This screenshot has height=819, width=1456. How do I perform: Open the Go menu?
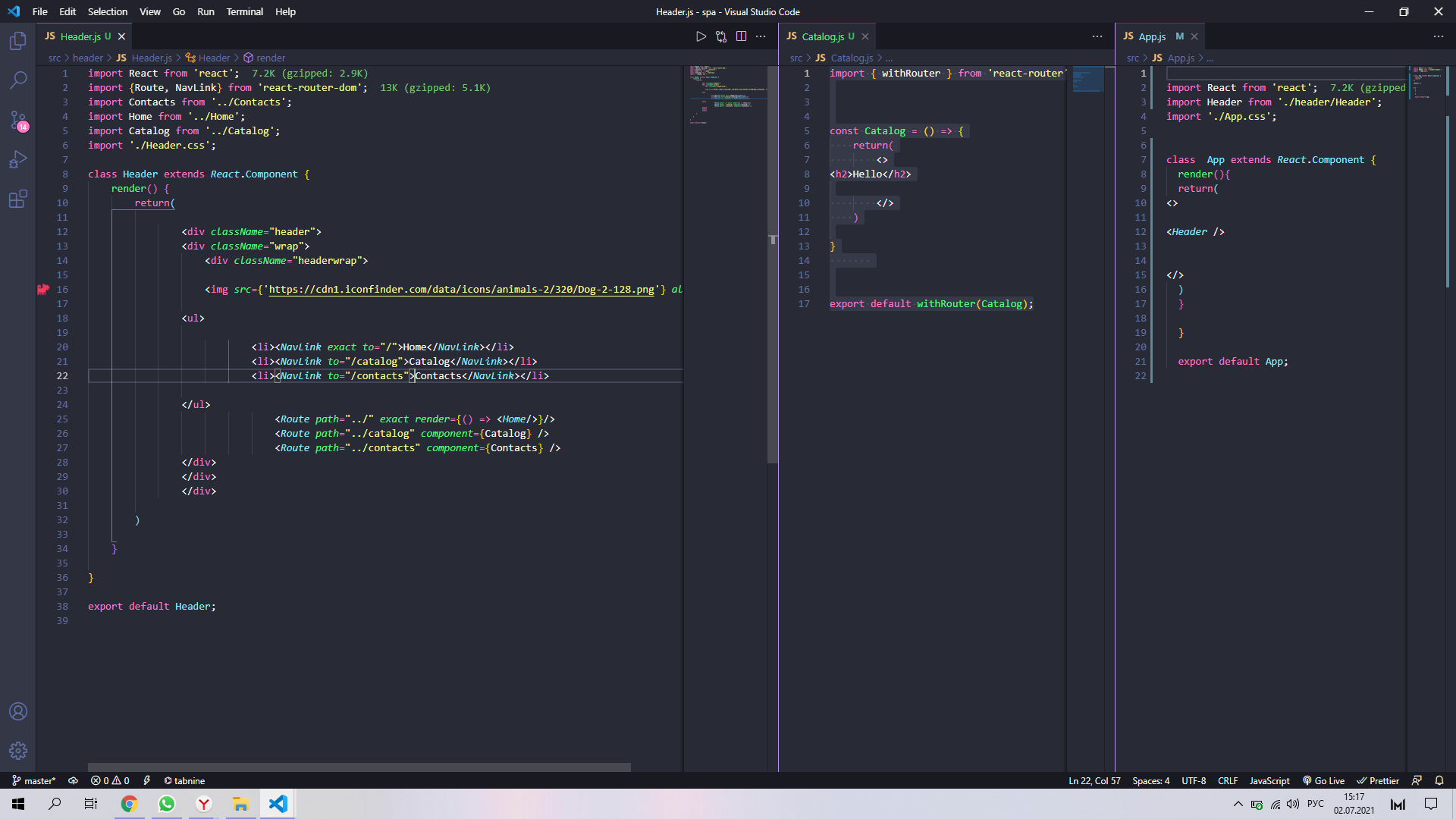(179, 11)
